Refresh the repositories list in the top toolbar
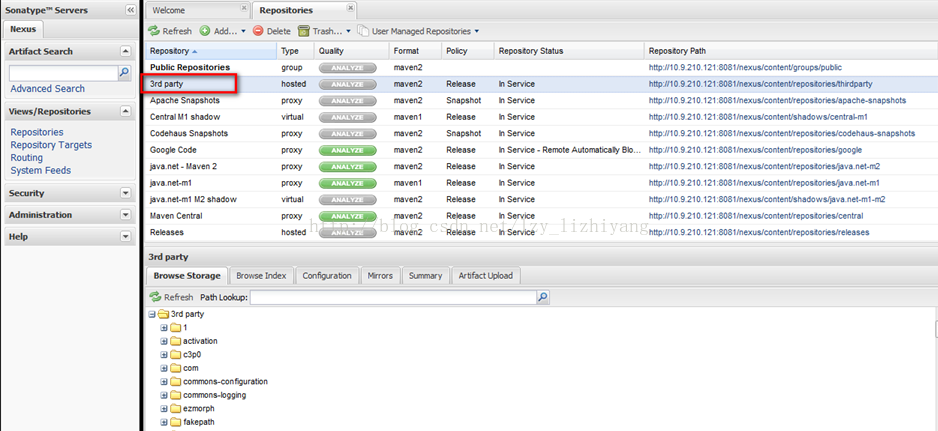The image size is (938, 431). [170, 31]
